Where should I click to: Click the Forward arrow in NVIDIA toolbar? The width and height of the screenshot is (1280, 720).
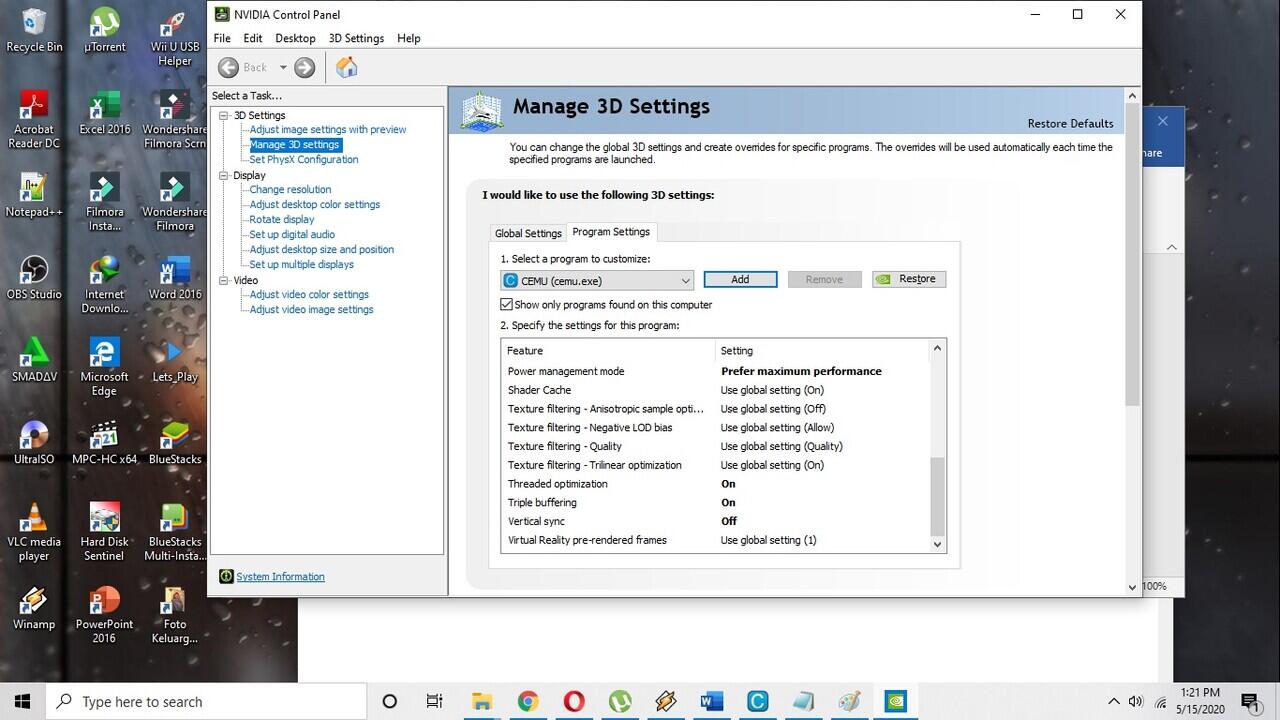[x=305, y=67]
